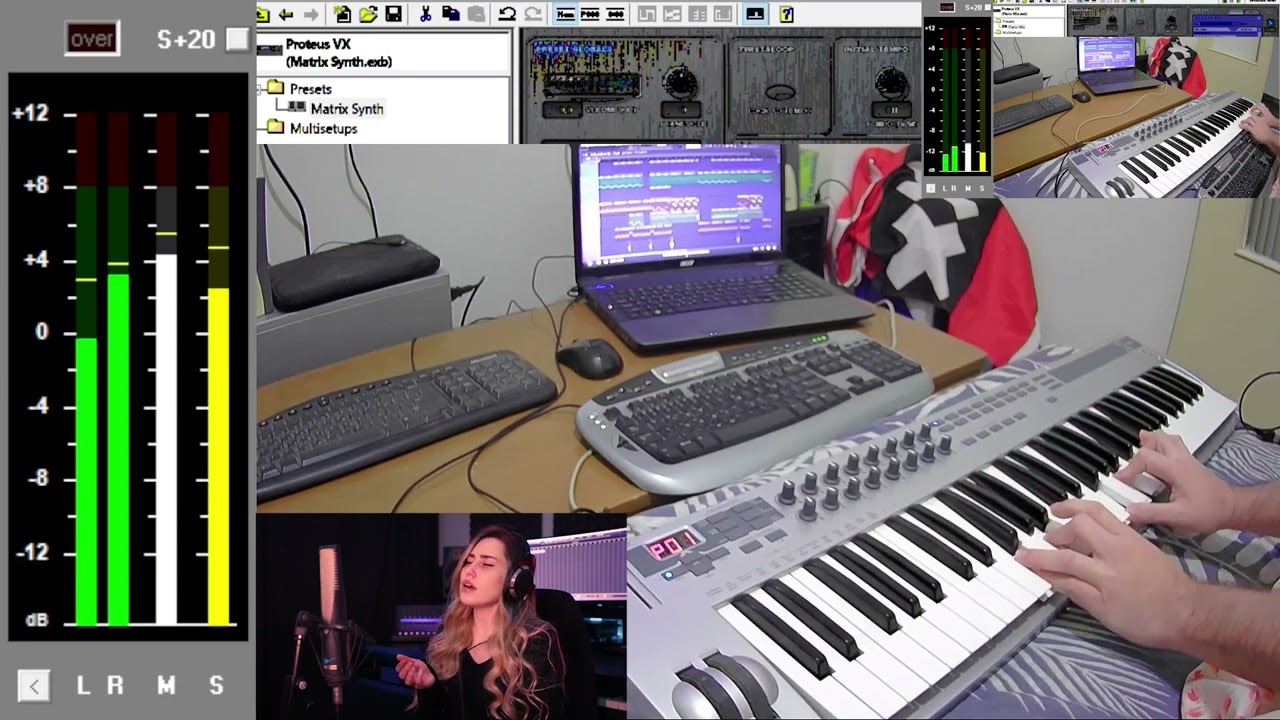The height and width of the screenshot is (720, 1280).
Task: Select the first view-mode toolbar button
Action: pyautogui.click(x=565, y=14)
